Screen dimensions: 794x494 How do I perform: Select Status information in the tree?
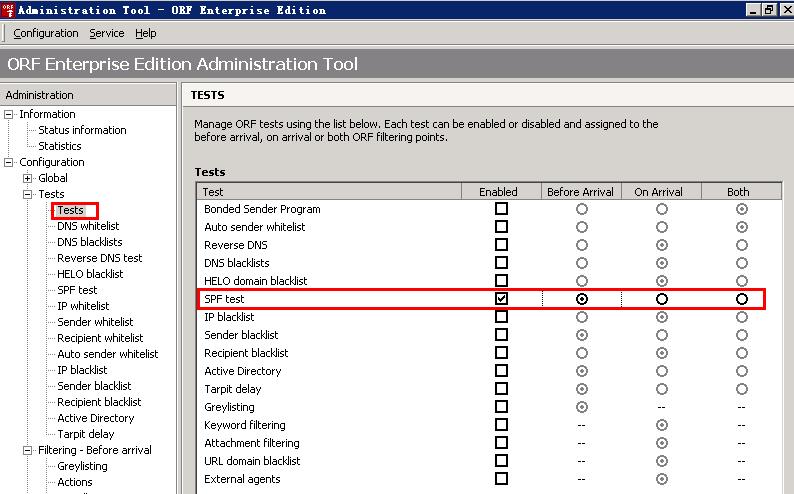(x=82, y=130)
